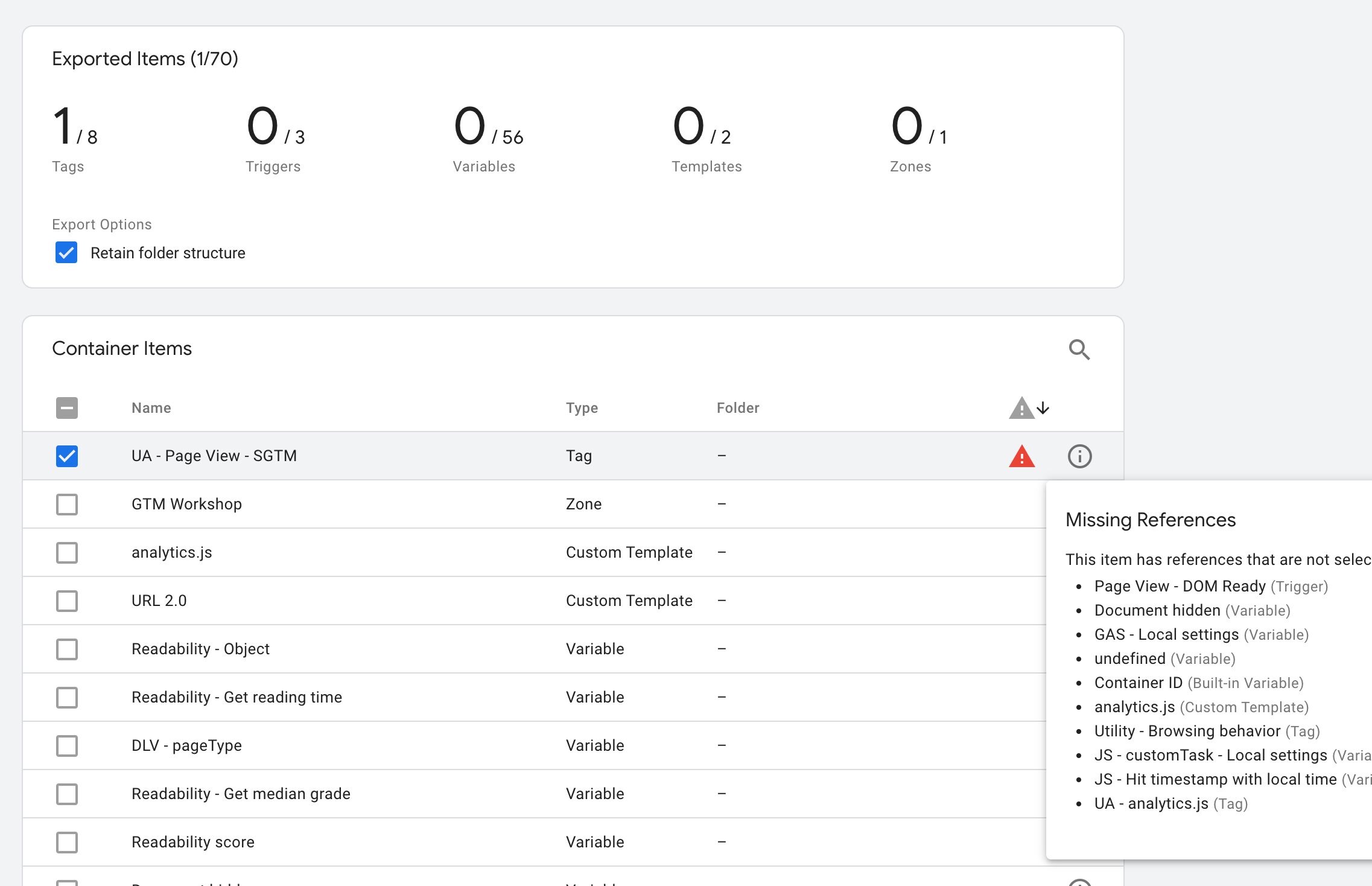Check the URL 2.0 checkbox
Screen dimensions: 1372x886
click(x=67, y=601)
